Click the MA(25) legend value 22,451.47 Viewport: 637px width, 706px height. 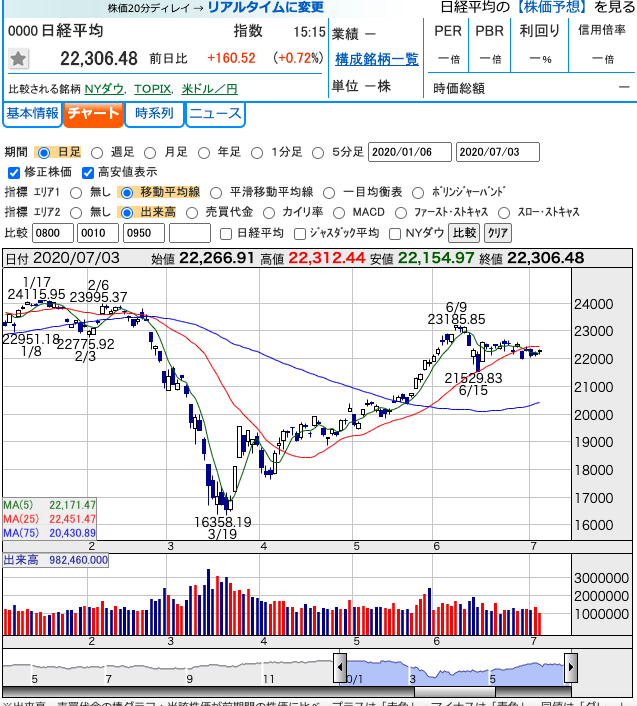(72, 519)
